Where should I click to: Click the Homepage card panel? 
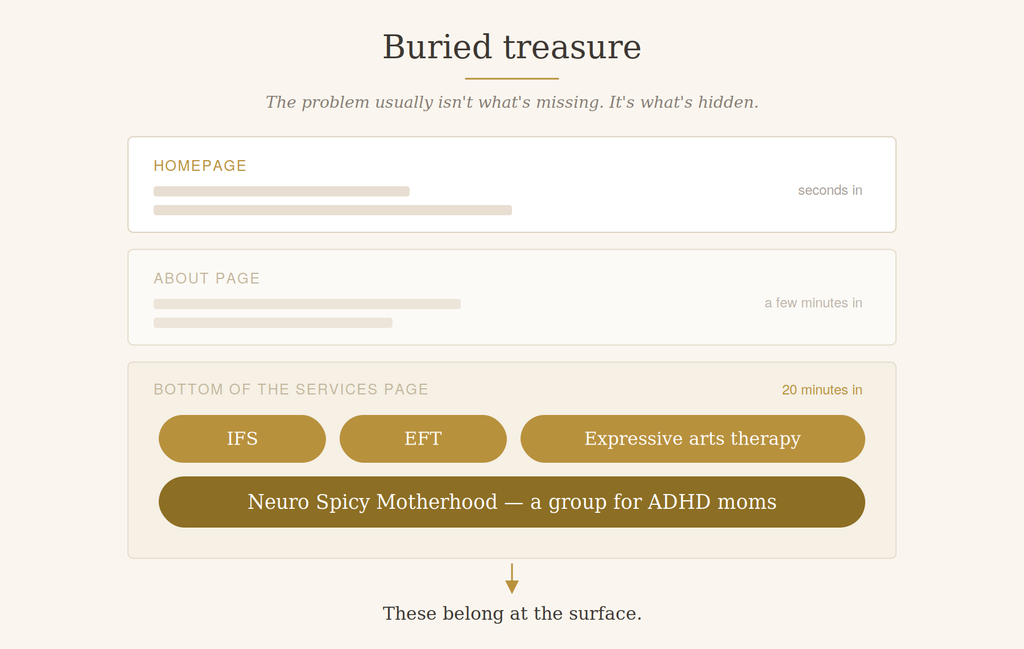512,185
